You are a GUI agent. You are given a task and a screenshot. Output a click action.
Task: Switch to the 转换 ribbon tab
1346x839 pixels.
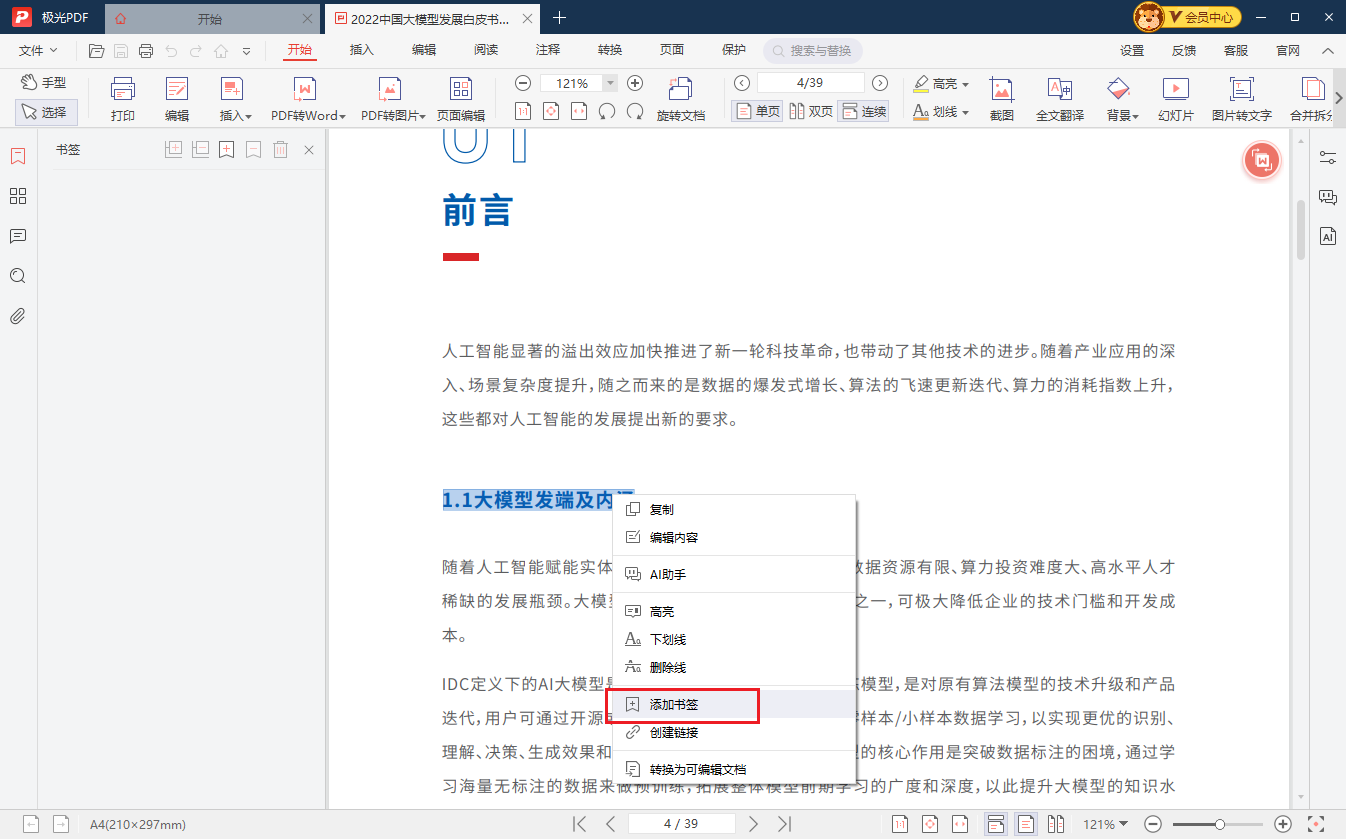pyautogui.click(x=610, y=50)
